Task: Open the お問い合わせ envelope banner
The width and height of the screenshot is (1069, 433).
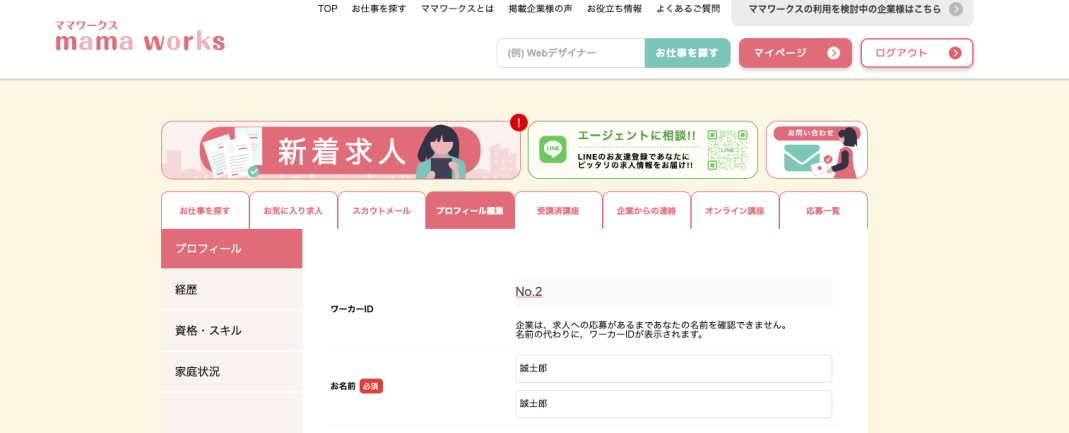Action: pyautogui.click(x=816, y=150)
